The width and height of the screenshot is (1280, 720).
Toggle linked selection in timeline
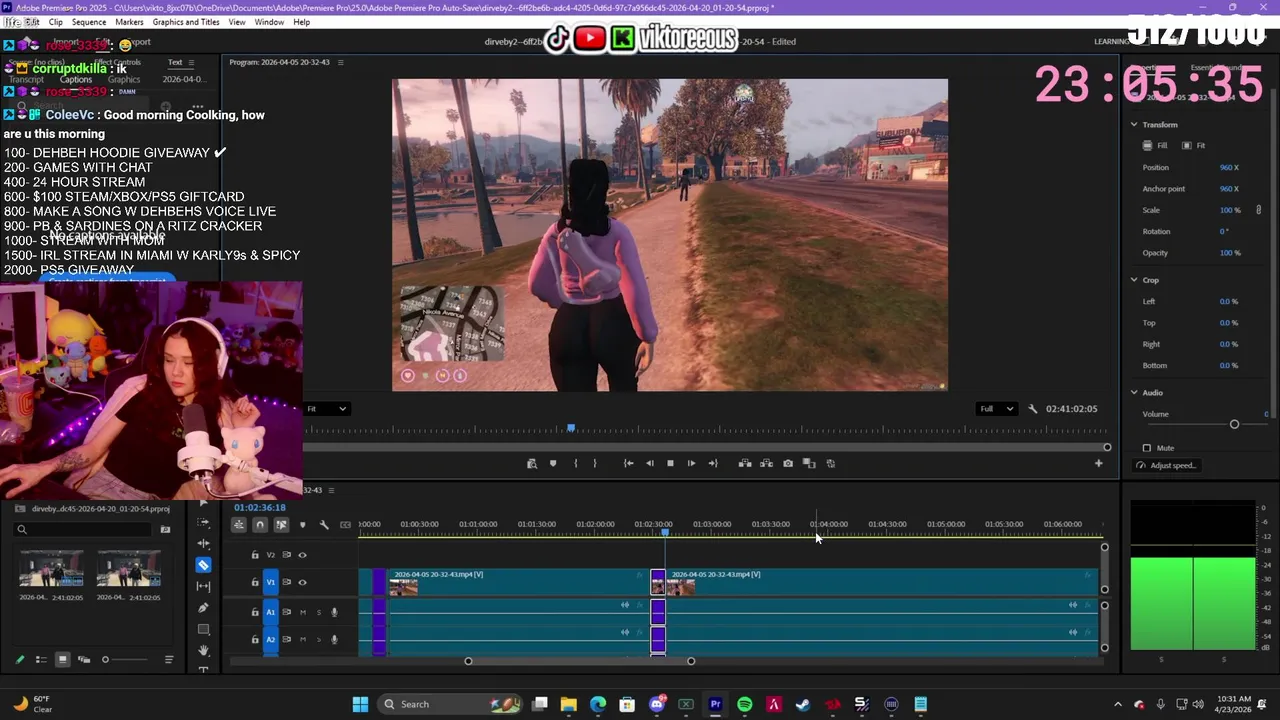tap(281, 525)
